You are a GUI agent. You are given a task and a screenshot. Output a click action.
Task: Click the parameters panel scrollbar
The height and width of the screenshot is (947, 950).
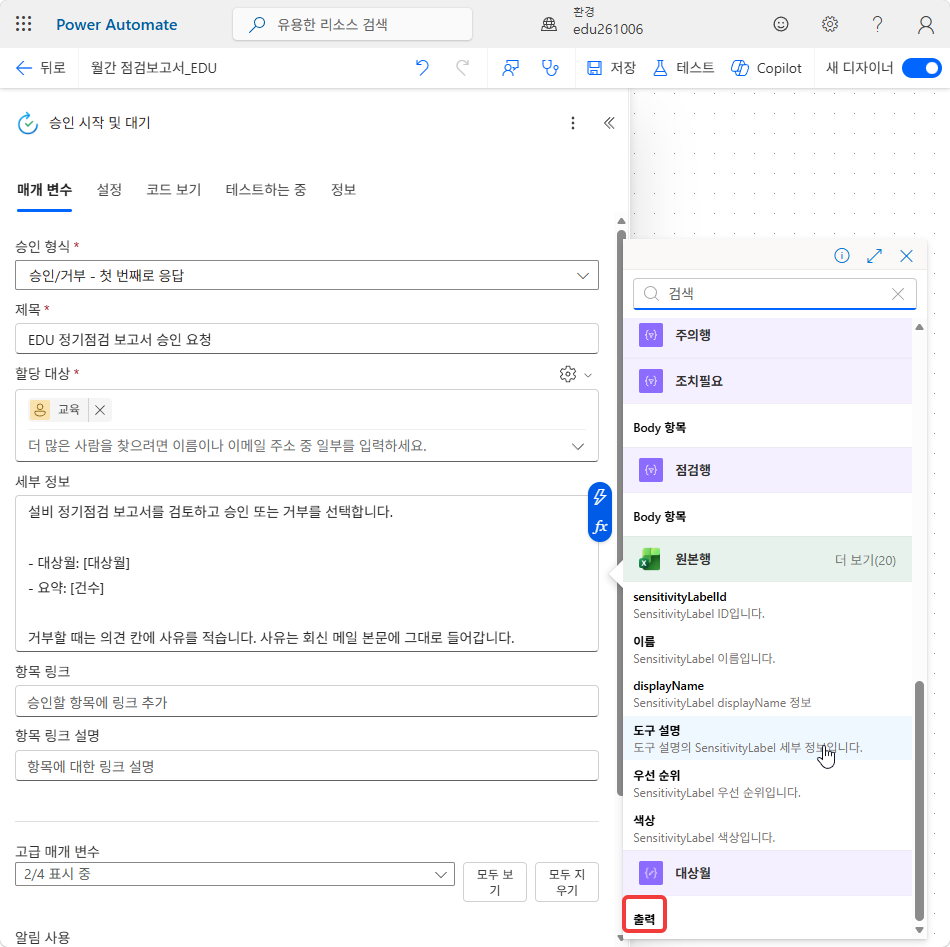click(x=620, y=512)
